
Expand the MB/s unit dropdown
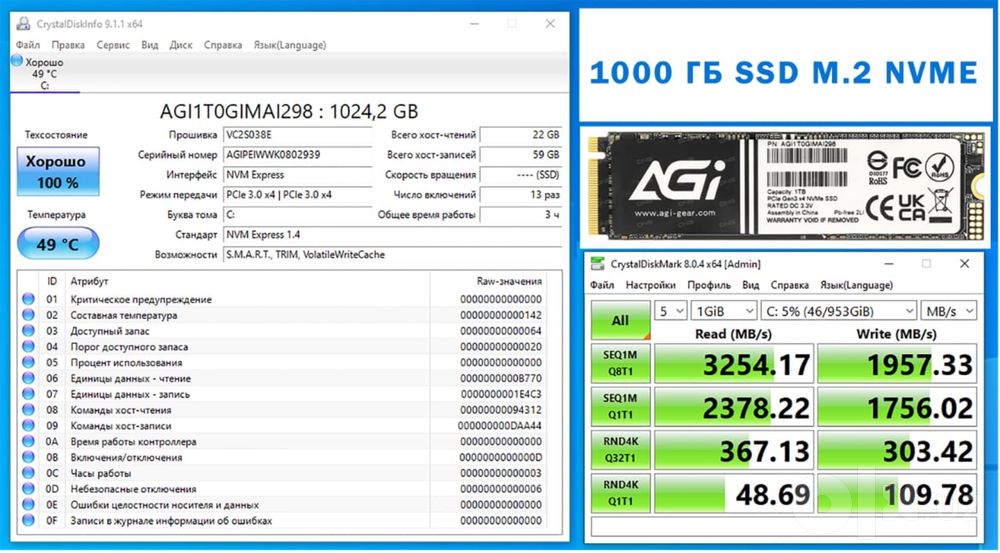click(x=949, y=311)
